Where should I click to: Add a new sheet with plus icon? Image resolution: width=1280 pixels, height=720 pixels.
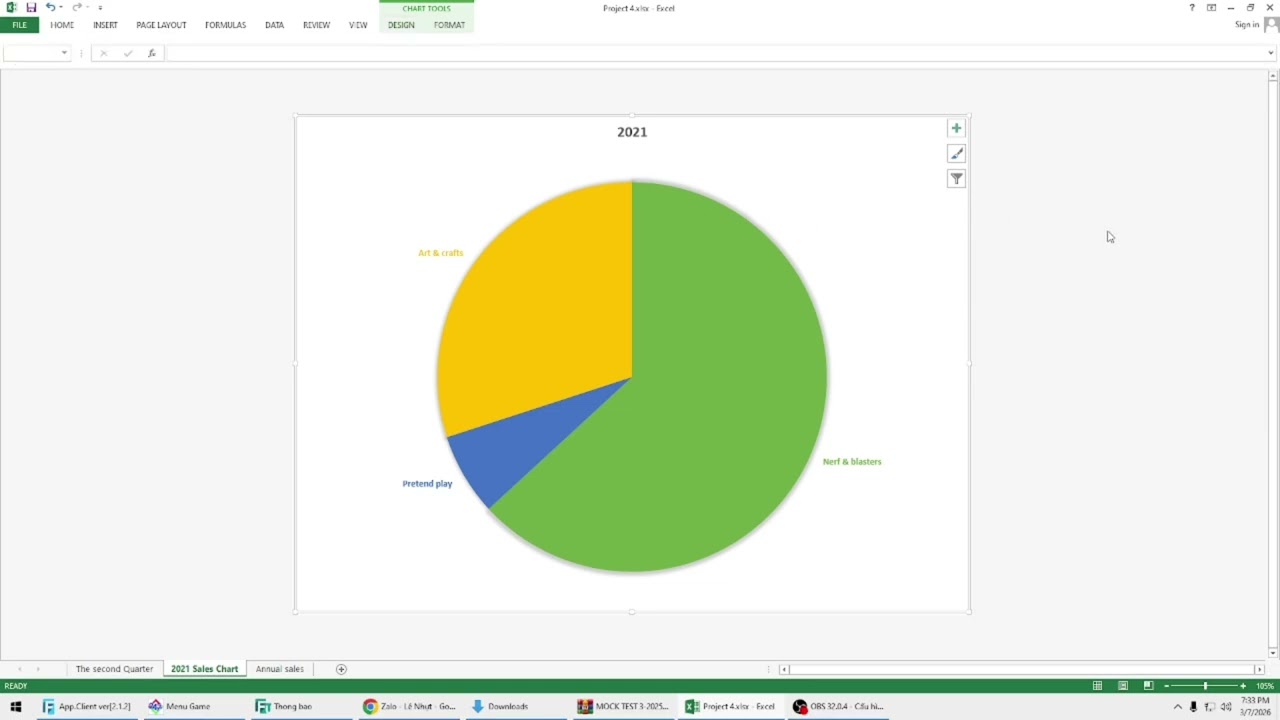341,669
